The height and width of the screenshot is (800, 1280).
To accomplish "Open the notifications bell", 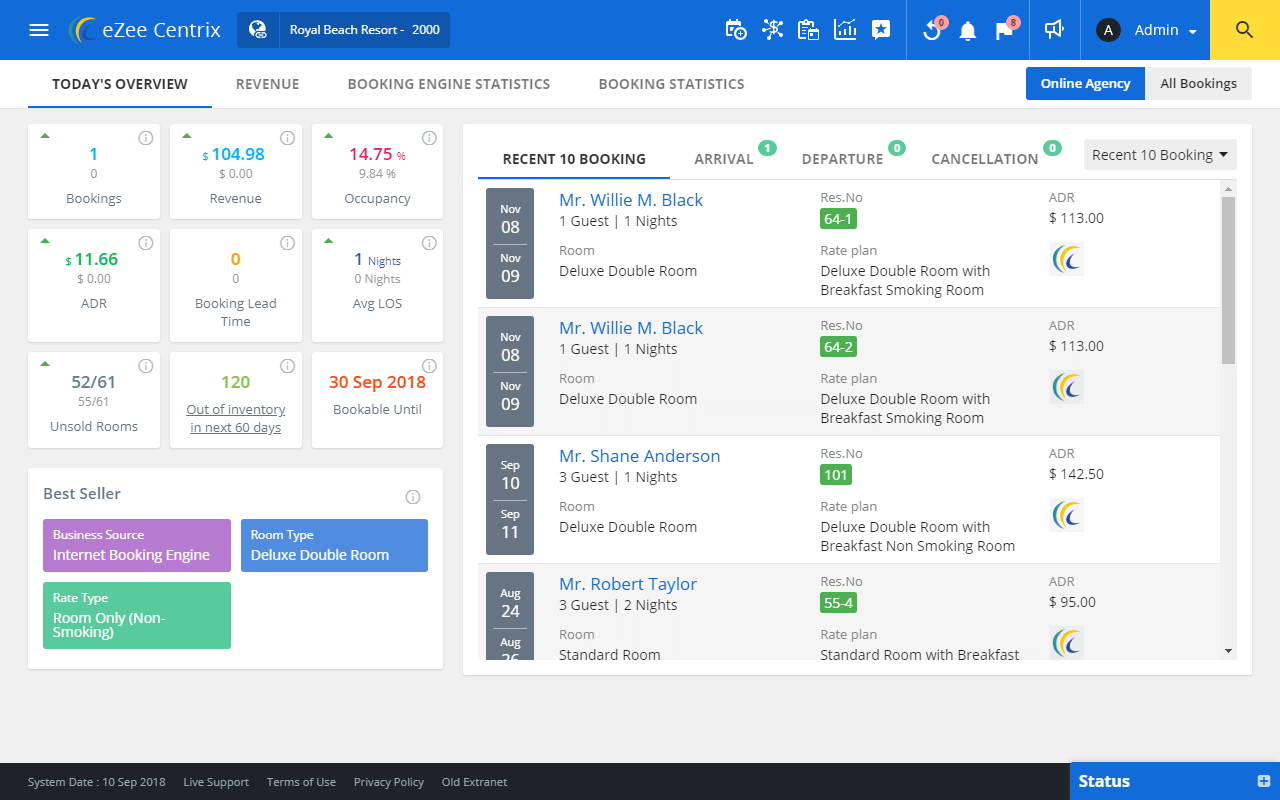I will coord(967,31).
